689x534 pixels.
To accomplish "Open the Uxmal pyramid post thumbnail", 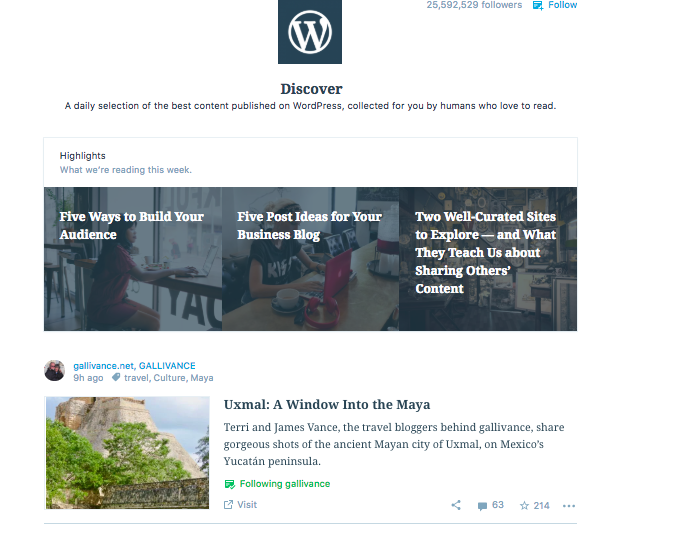I will 127,453.
